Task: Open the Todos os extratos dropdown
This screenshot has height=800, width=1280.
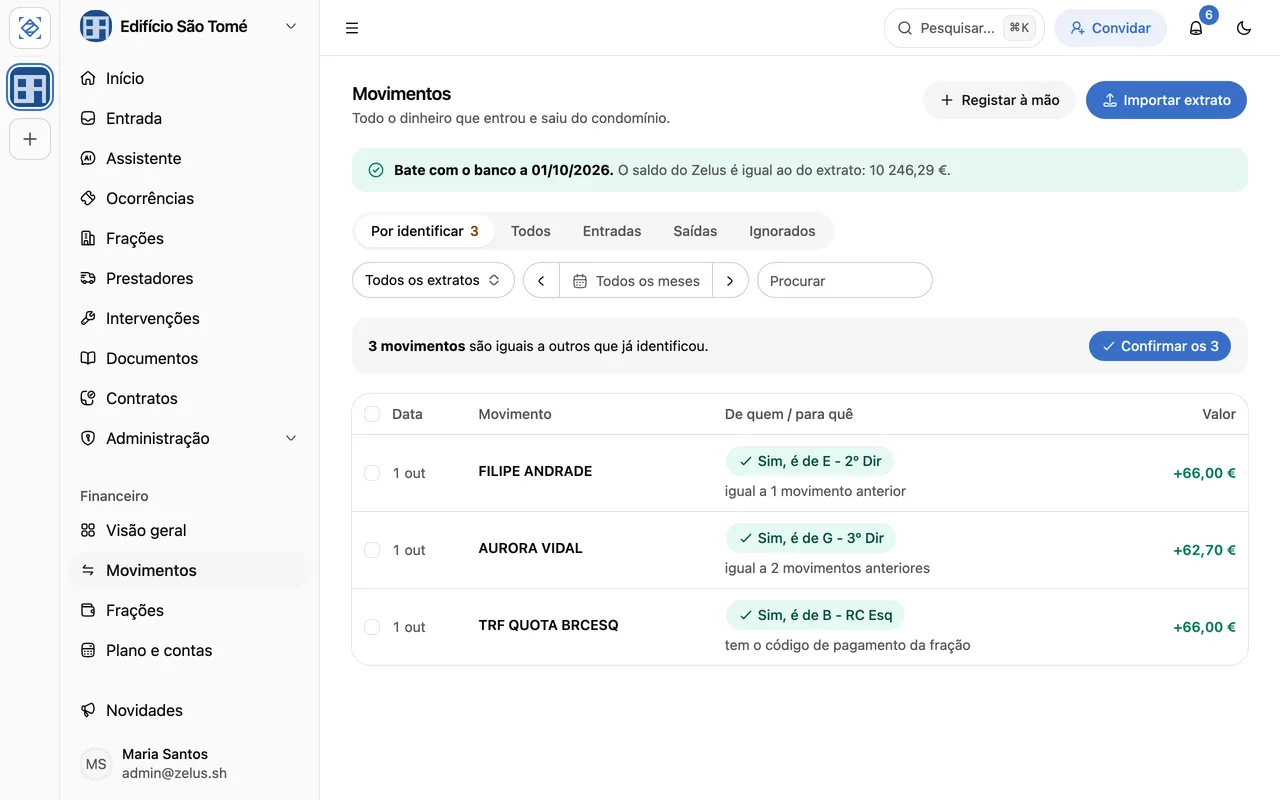Action: coord(433,280)
